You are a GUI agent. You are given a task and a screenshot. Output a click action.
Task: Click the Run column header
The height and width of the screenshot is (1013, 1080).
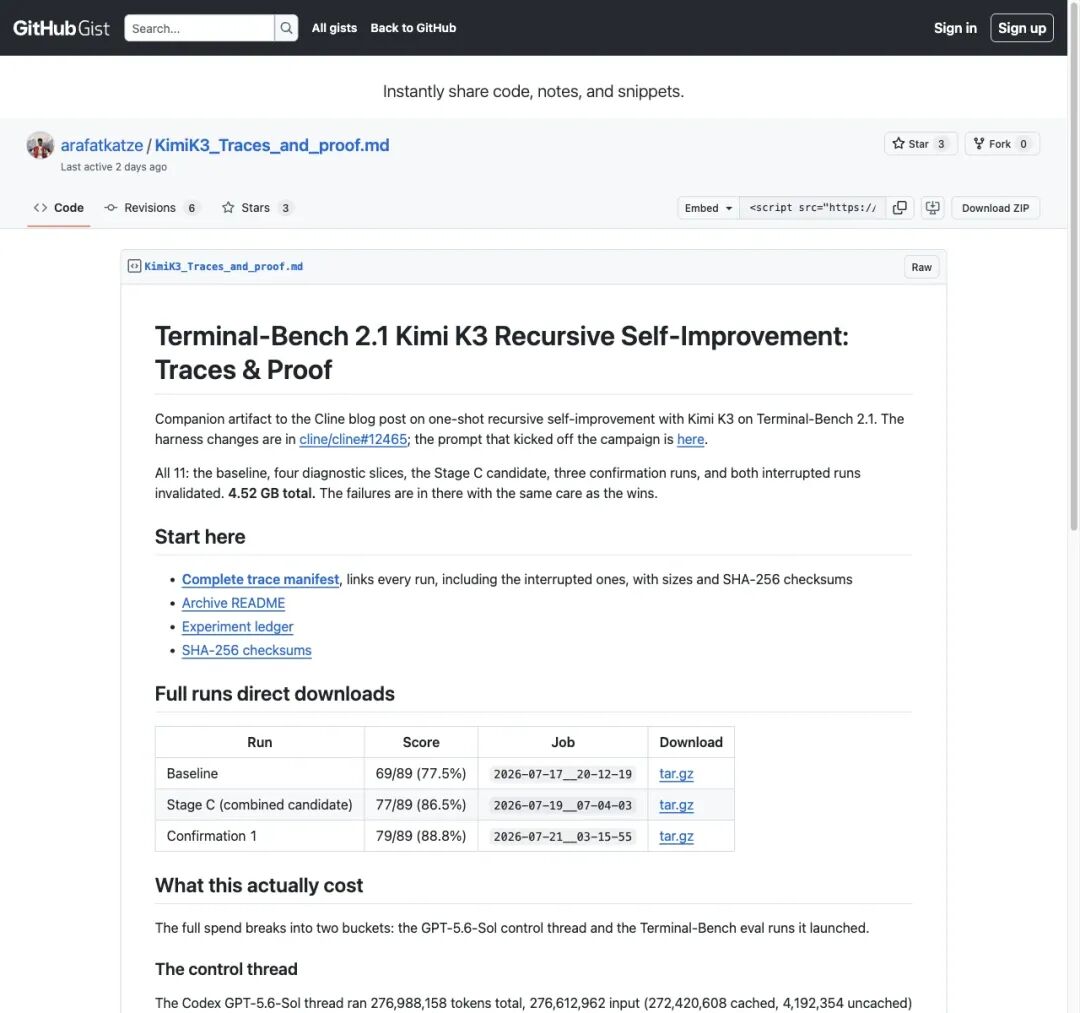260,742
